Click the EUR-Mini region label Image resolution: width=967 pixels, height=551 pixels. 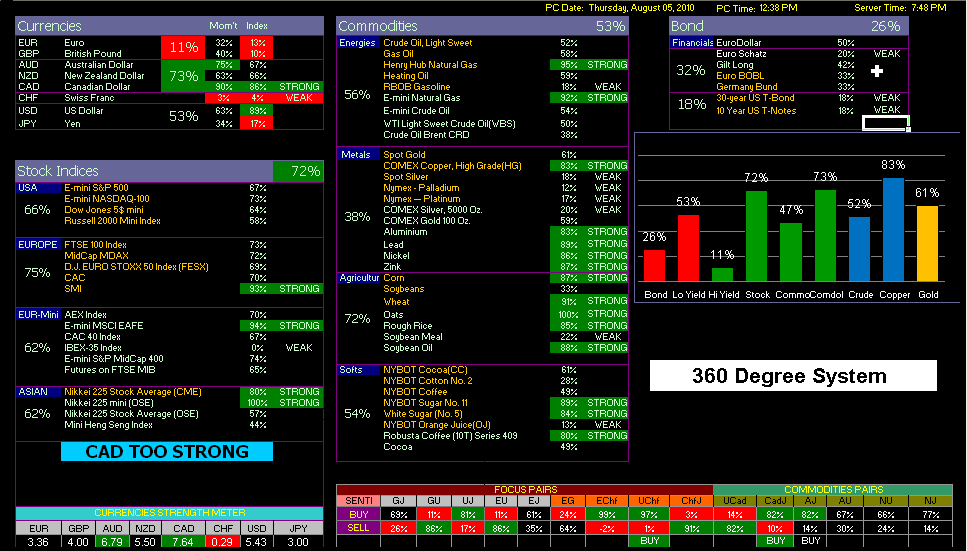[38, 314]
